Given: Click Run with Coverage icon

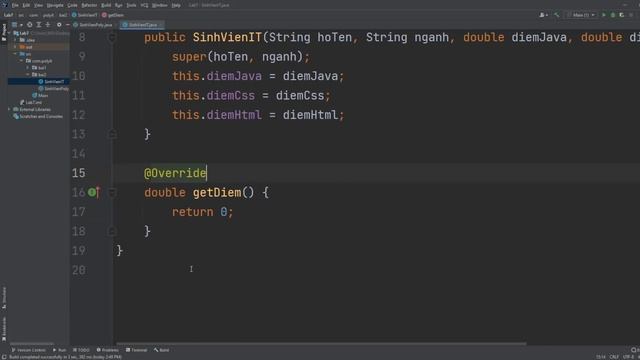Looking at the screenshot, I should pyautogui.click(x=622, y=15).
